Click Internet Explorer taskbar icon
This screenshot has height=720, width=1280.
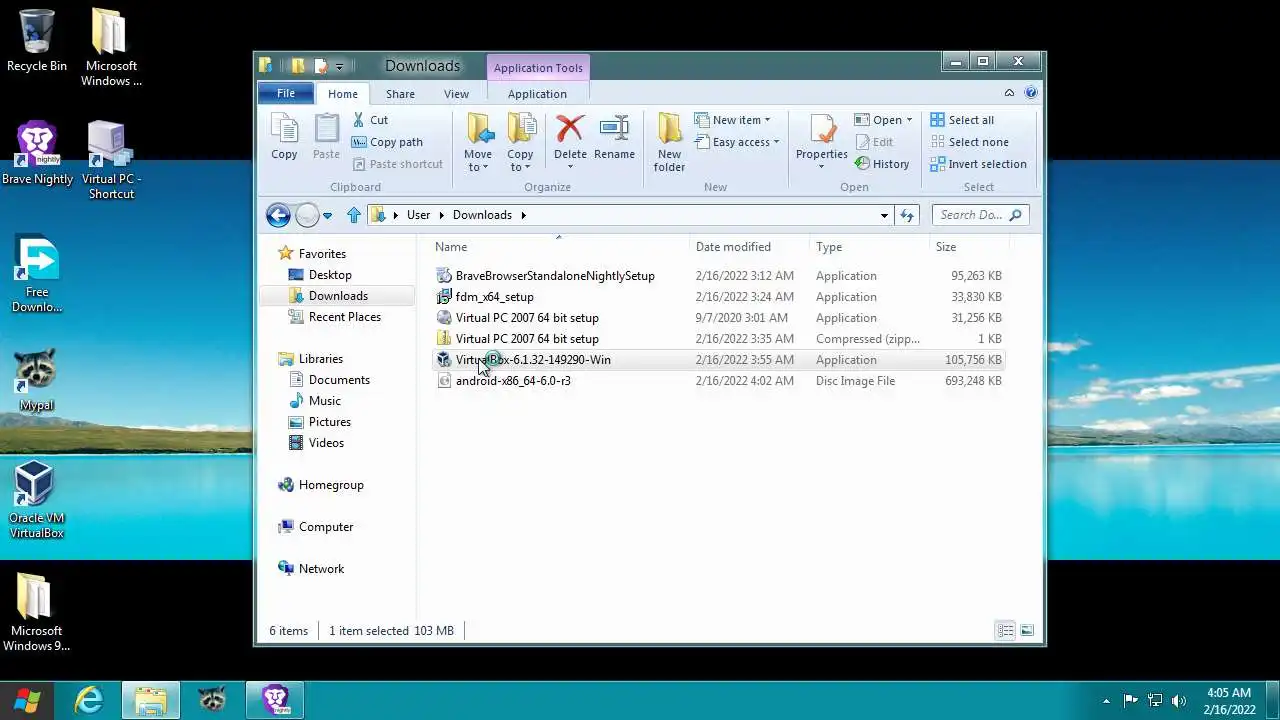click(89, 700)
